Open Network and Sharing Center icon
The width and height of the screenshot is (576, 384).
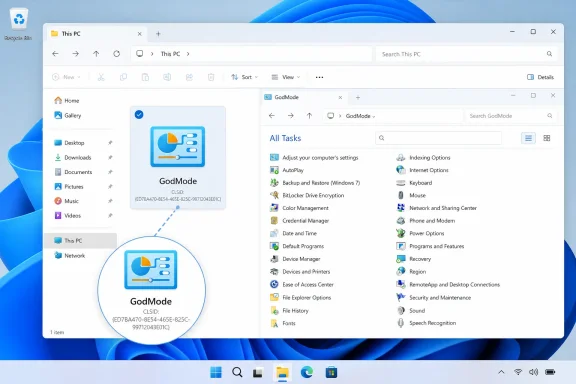click(401, 208)
